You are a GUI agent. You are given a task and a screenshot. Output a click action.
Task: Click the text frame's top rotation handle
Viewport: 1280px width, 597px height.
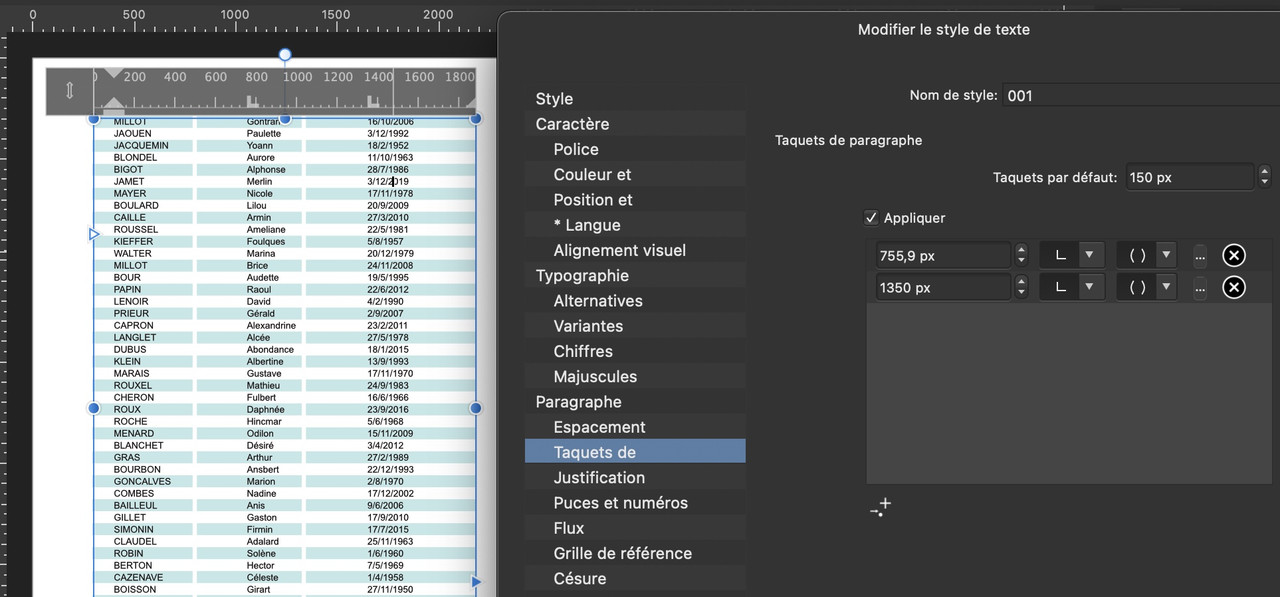click(285, 54)
